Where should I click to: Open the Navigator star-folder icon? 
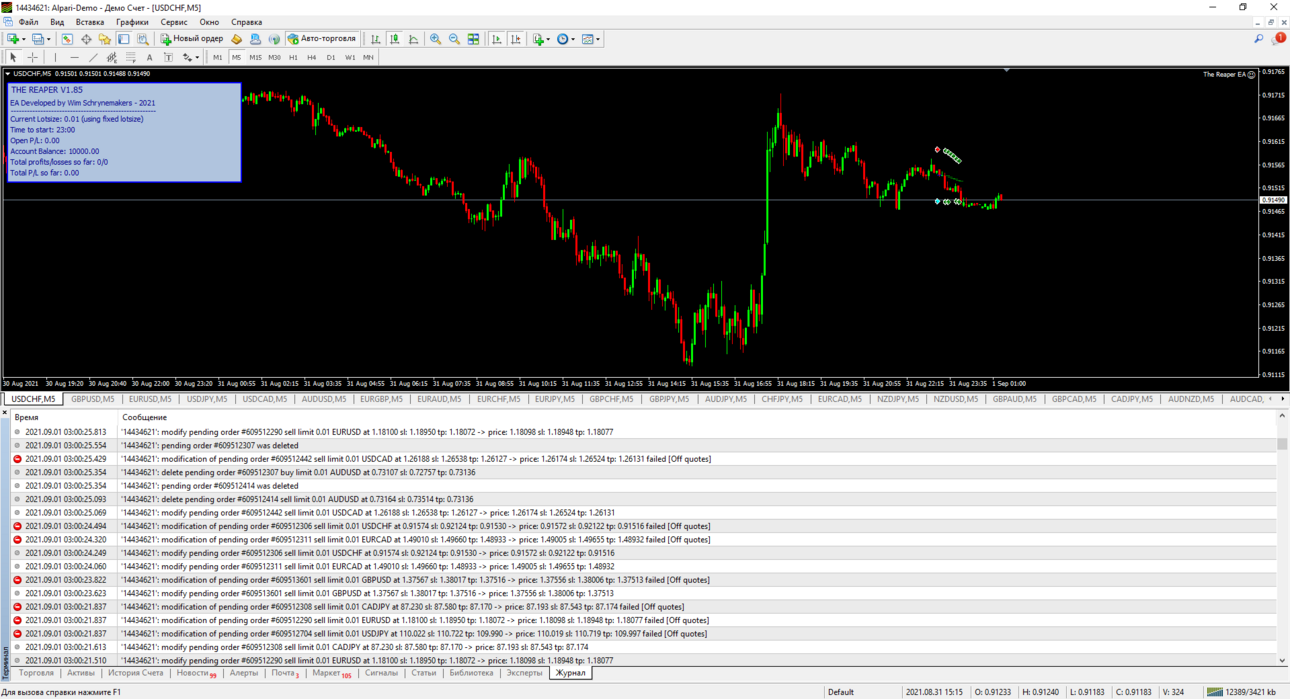pos(105,39)
